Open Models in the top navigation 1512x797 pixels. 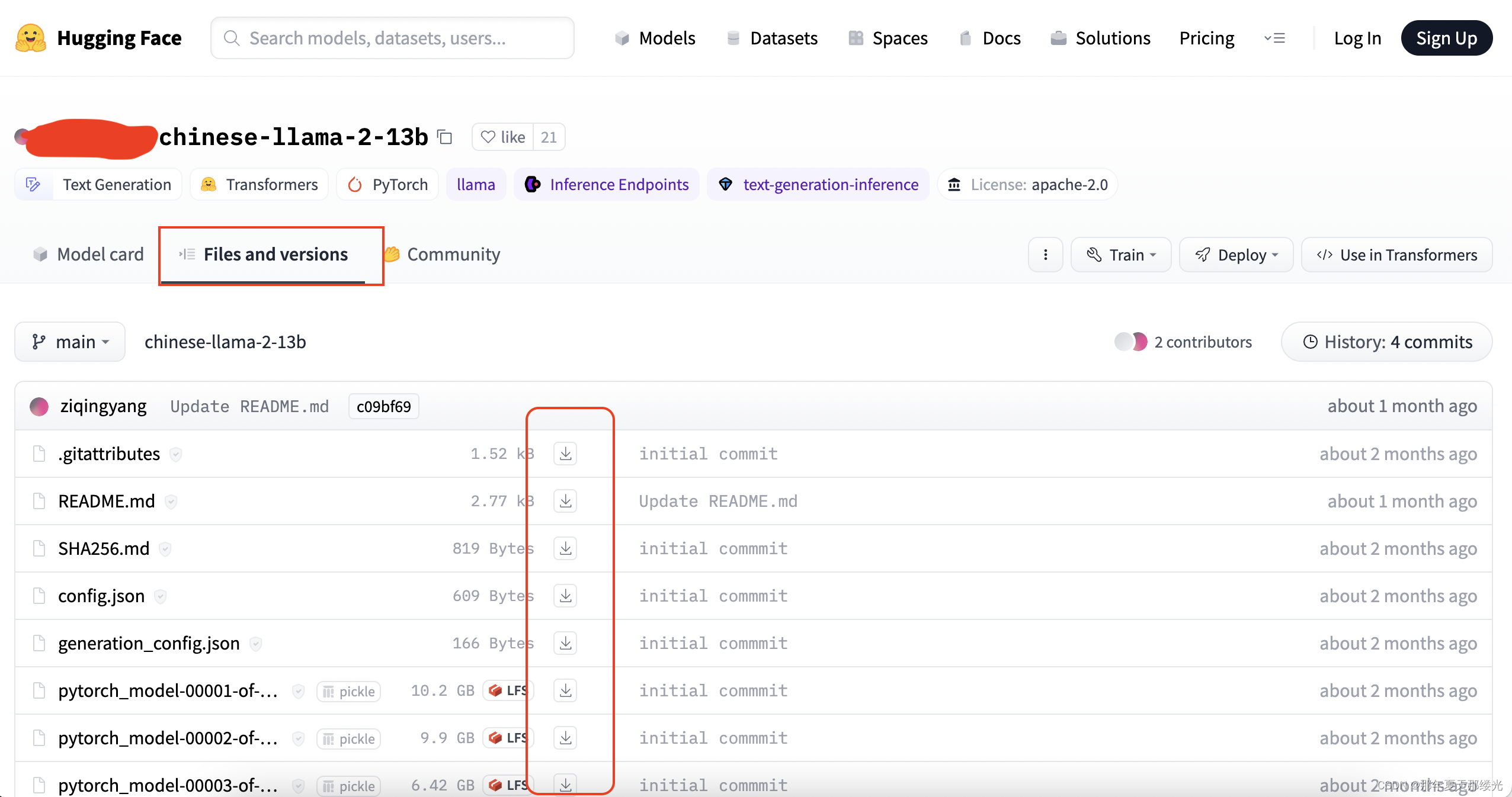(655, 38)
